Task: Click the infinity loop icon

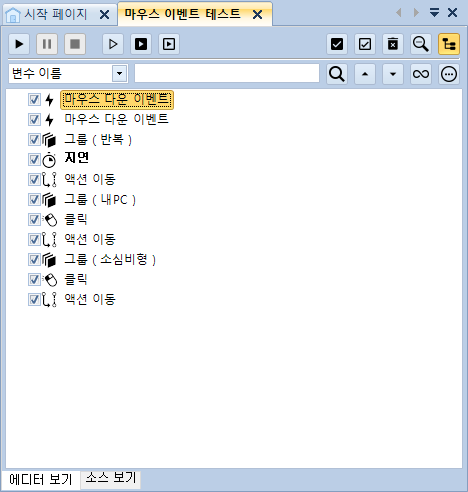Action: pos(421,74)
